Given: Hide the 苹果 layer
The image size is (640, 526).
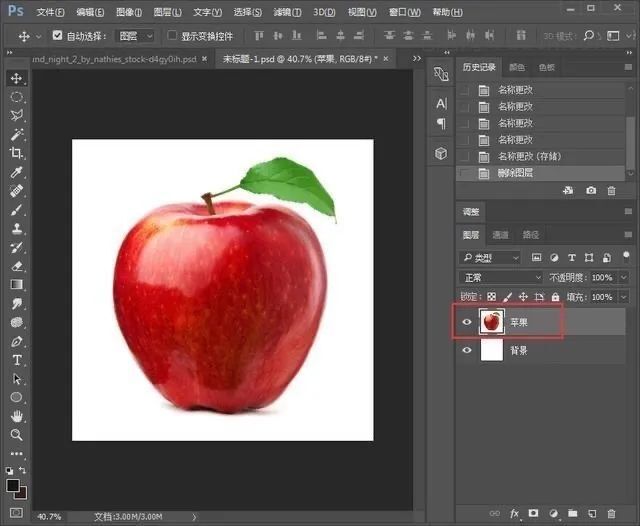Looking at the screenshot, I should coord(467,321).
